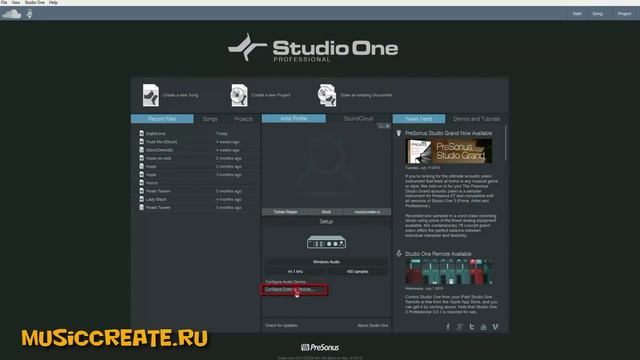Click the Configure External Devices link
This screenshot has height=360, width=640.
pyautogui.click(x=290, y=289)
